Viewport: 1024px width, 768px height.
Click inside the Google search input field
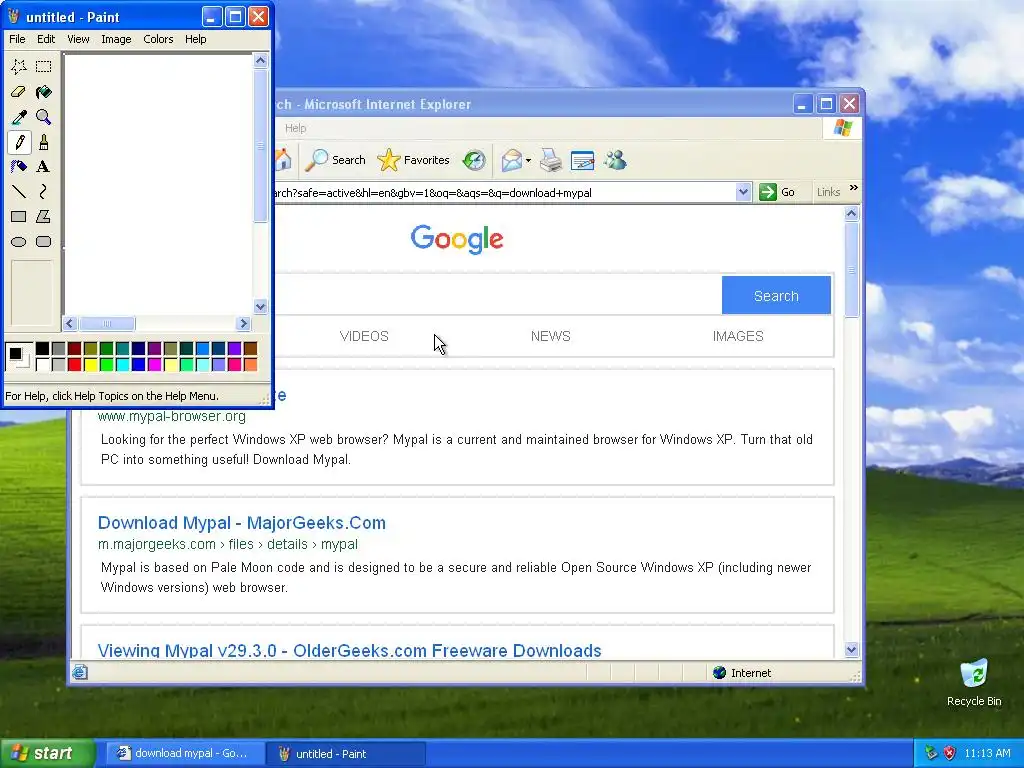tap(498, 296)
